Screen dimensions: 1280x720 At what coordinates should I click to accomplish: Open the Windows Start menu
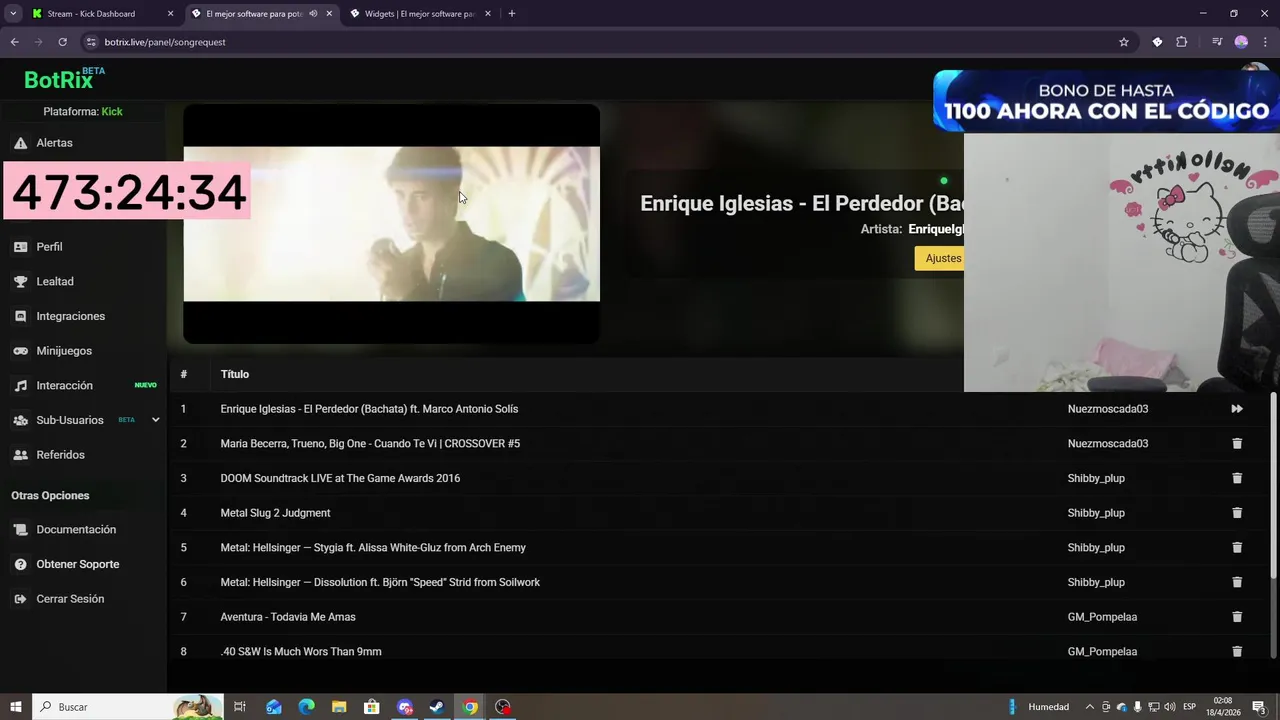[15, 707]
